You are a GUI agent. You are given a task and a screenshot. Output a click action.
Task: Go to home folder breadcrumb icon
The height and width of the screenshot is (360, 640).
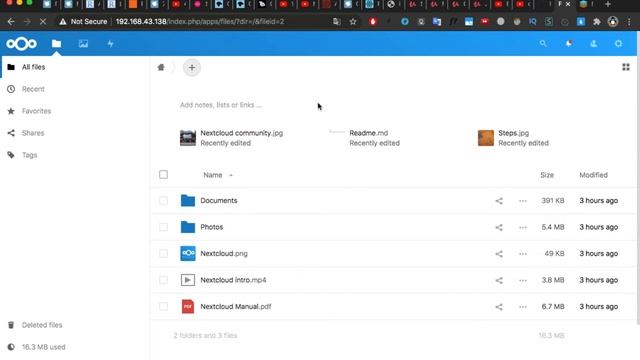(x=161, y=67)
